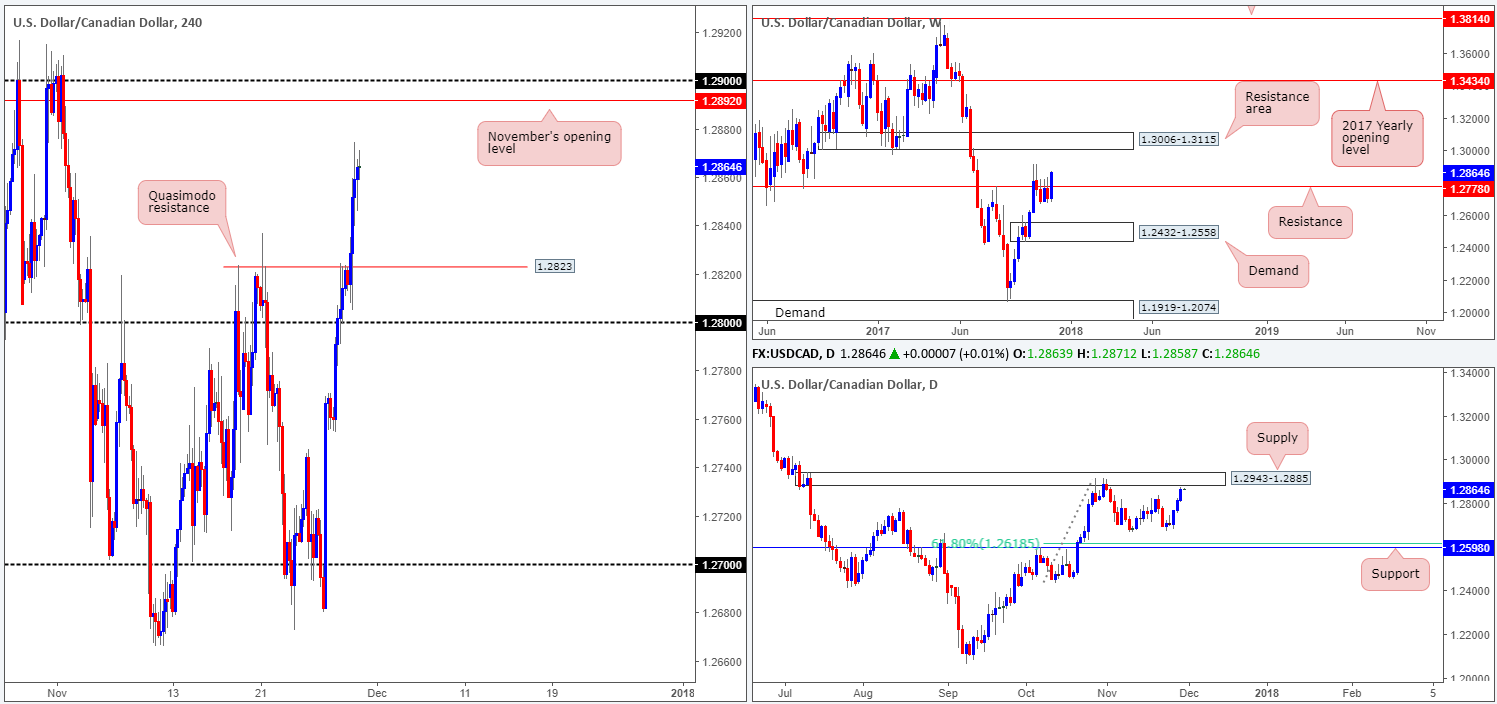
Task: Click "Oct" on the daily time axis
Action: (x=1027, y=692)
